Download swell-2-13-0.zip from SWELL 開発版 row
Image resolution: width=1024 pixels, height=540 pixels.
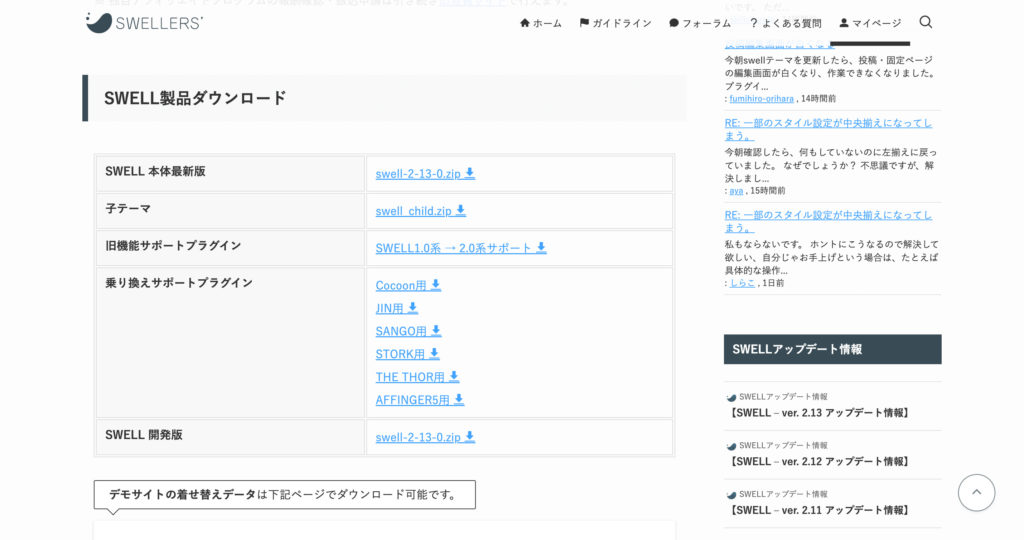(418, 437)
